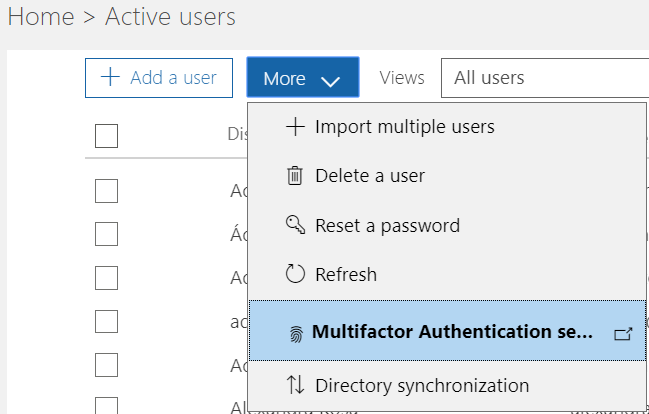Go to Home in the breadcrumb
The height and width of the screenshot is (414, 649).
pos(40,17)
